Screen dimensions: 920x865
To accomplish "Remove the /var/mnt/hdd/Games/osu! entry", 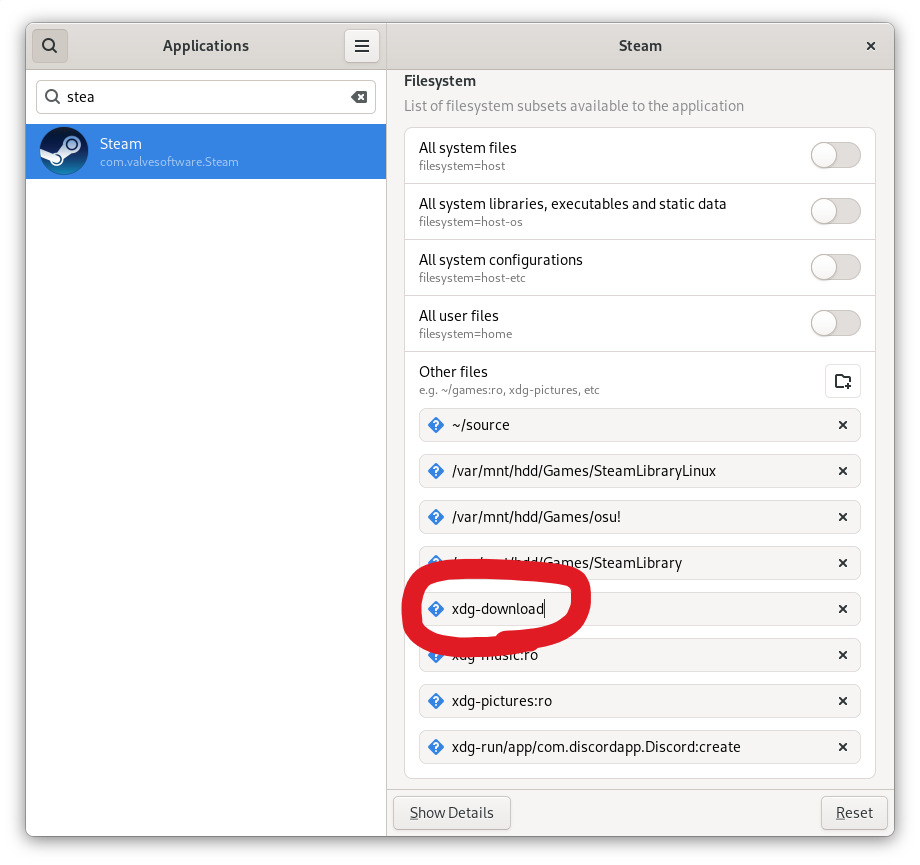I will coord(843,517).
